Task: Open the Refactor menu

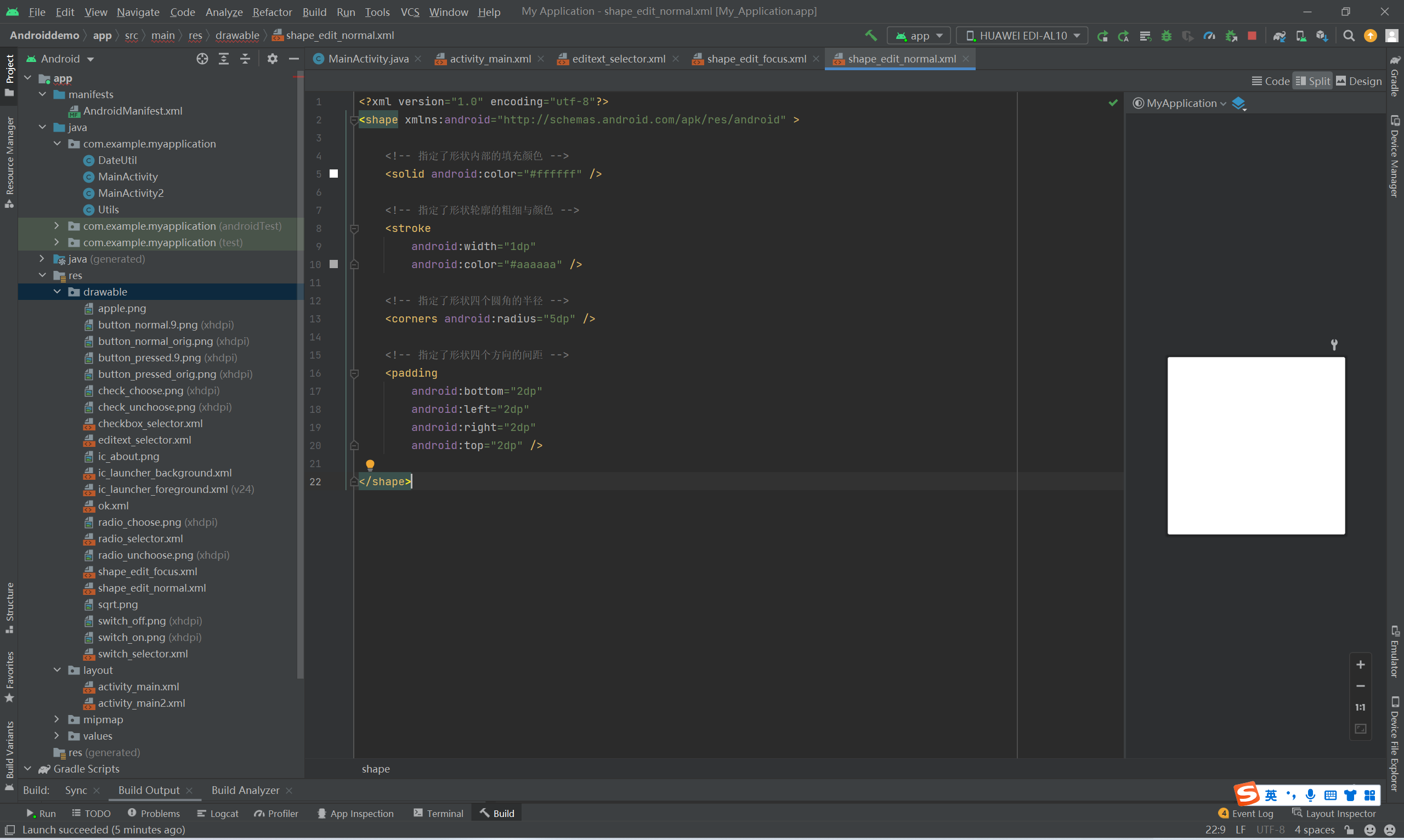Action: pyautogui.click(x=271, y=12)
